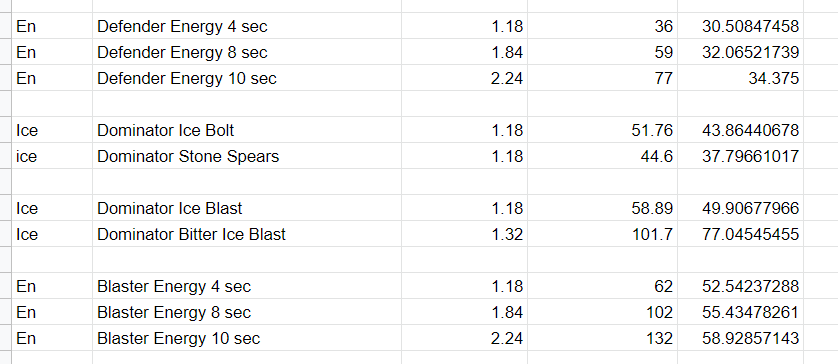Select the 'Dominator Bitter Ice Blast' cell

(x=247, y=234)
